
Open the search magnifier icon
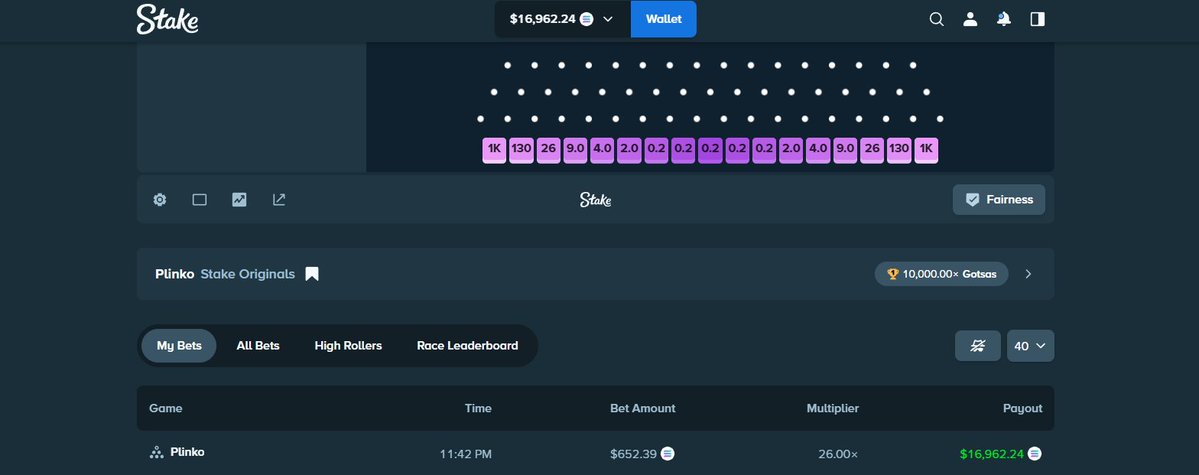coord(936,19)
